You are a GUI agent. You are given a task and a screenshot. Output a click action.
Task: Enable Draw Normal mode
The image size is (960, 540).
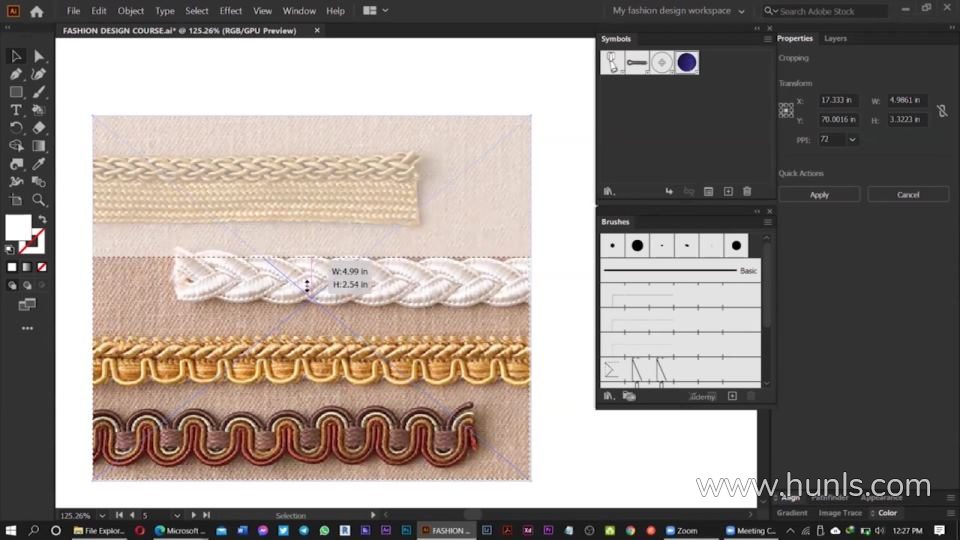(12, 285)
